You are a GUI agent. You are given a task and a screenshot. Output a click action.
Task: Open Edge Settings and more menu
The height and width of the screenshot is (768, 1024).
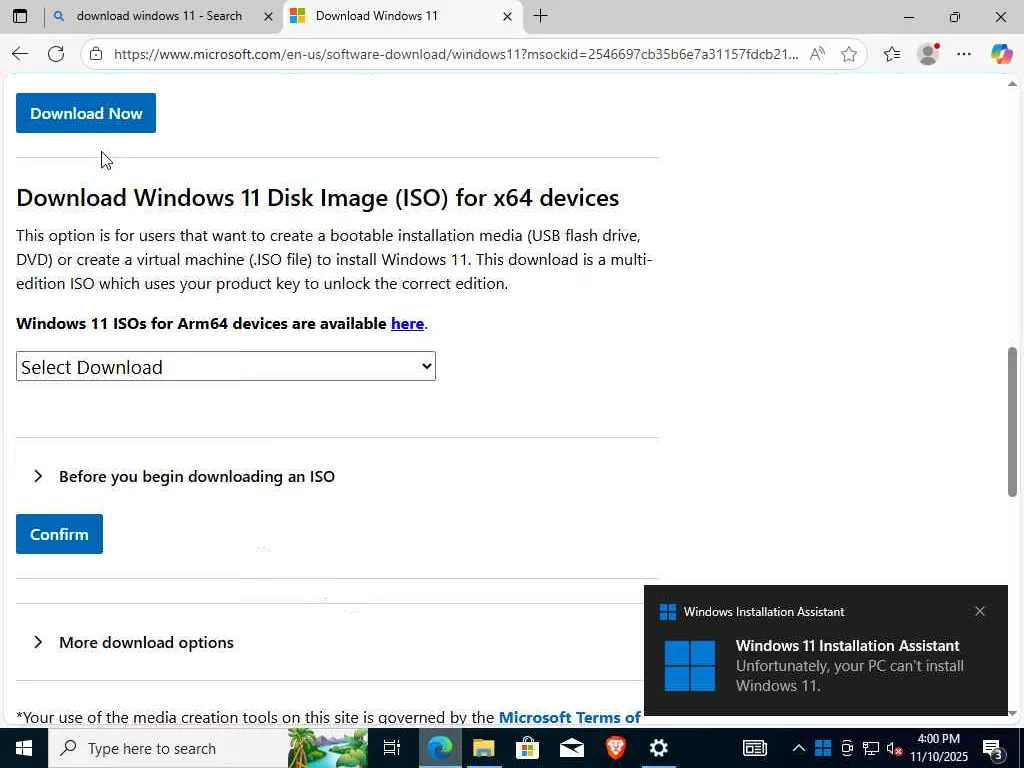click(x=964, y=54)
